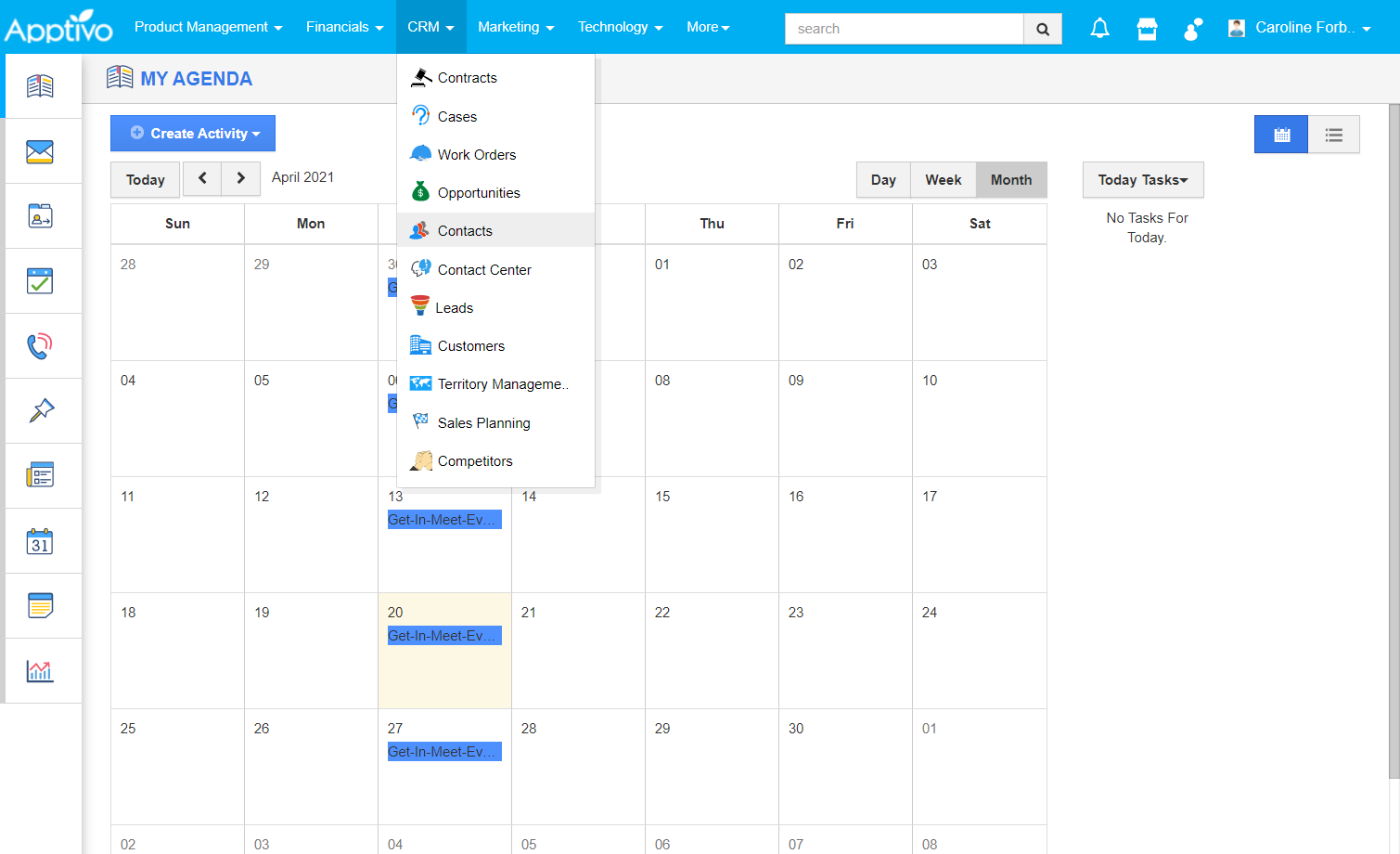Select the Contacts card sidebar icon
Screen dimensions: 1400x854
pyautogui.click(x=43, y=215)
